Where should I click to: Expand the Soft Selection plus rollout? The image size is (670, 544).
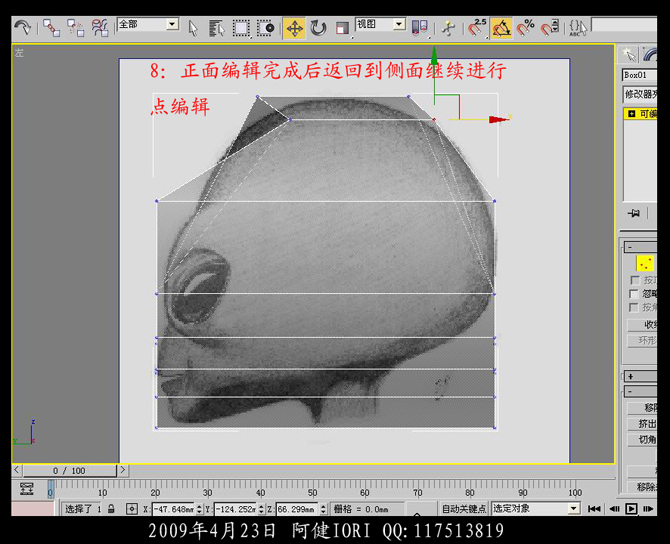641,376
